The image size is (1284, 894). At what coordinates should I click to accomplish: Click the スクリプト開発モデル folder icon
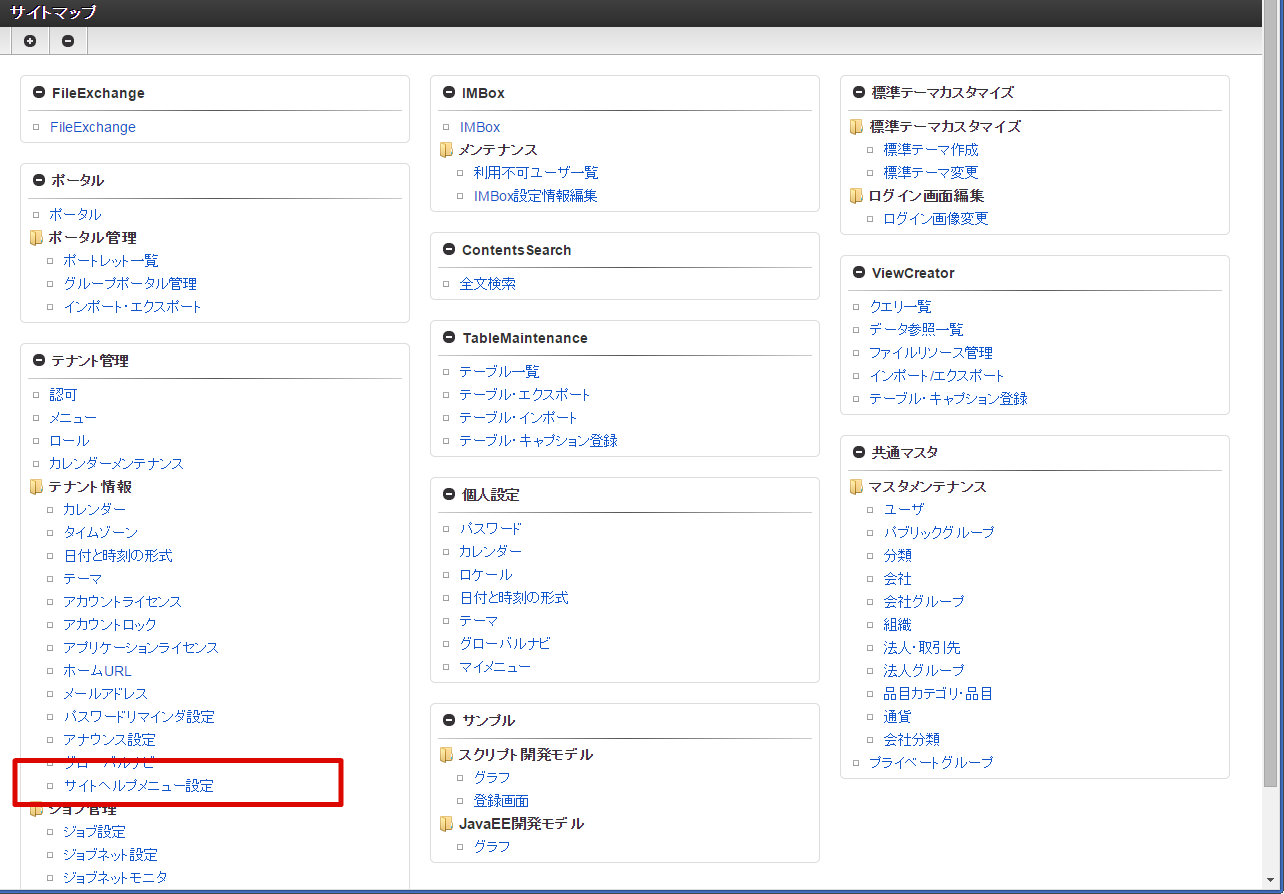pos(447,755)
